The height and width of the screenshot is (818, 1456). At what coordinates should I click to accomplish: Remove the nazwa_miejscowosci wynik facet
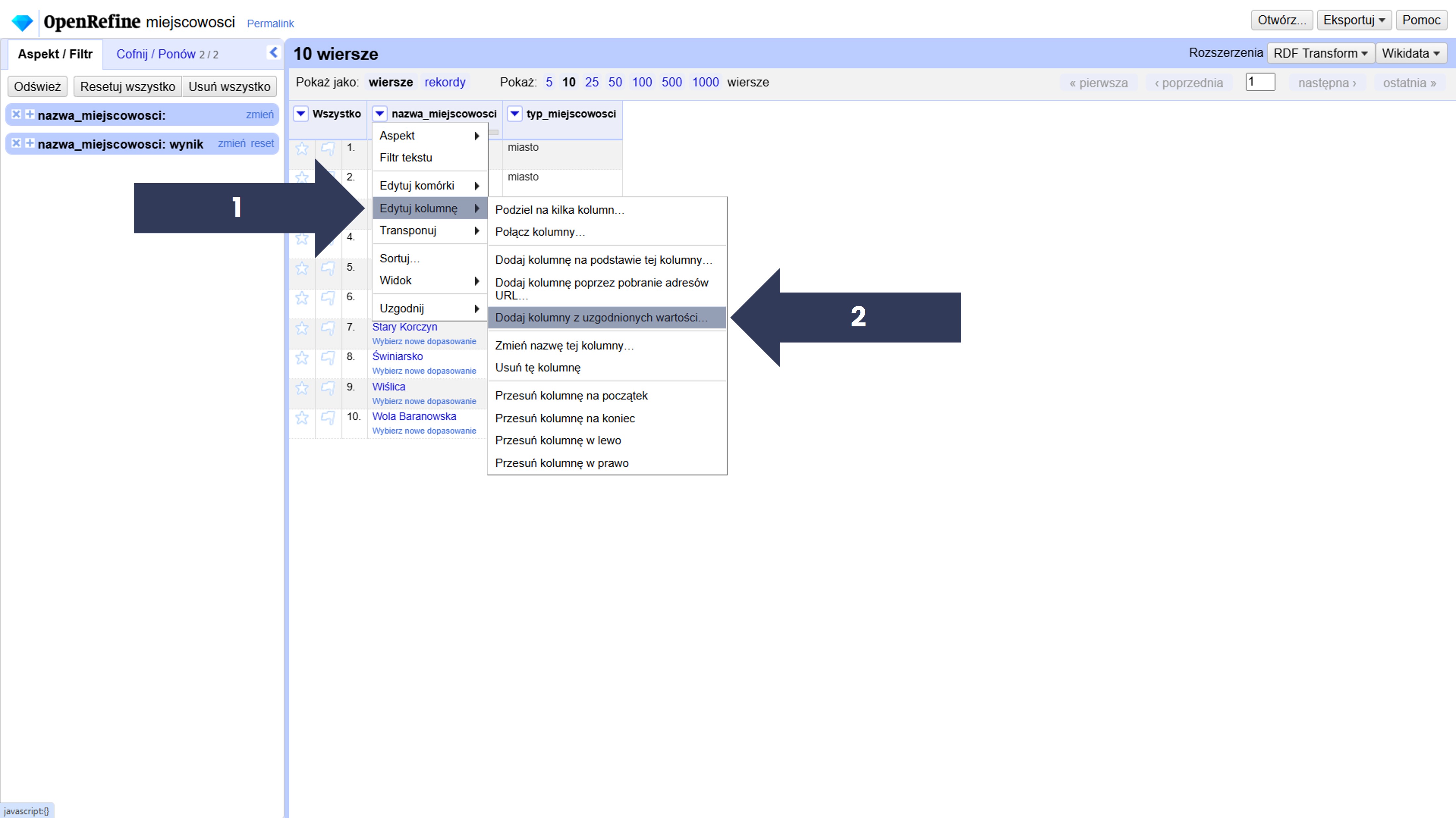[x=17, y=143]
